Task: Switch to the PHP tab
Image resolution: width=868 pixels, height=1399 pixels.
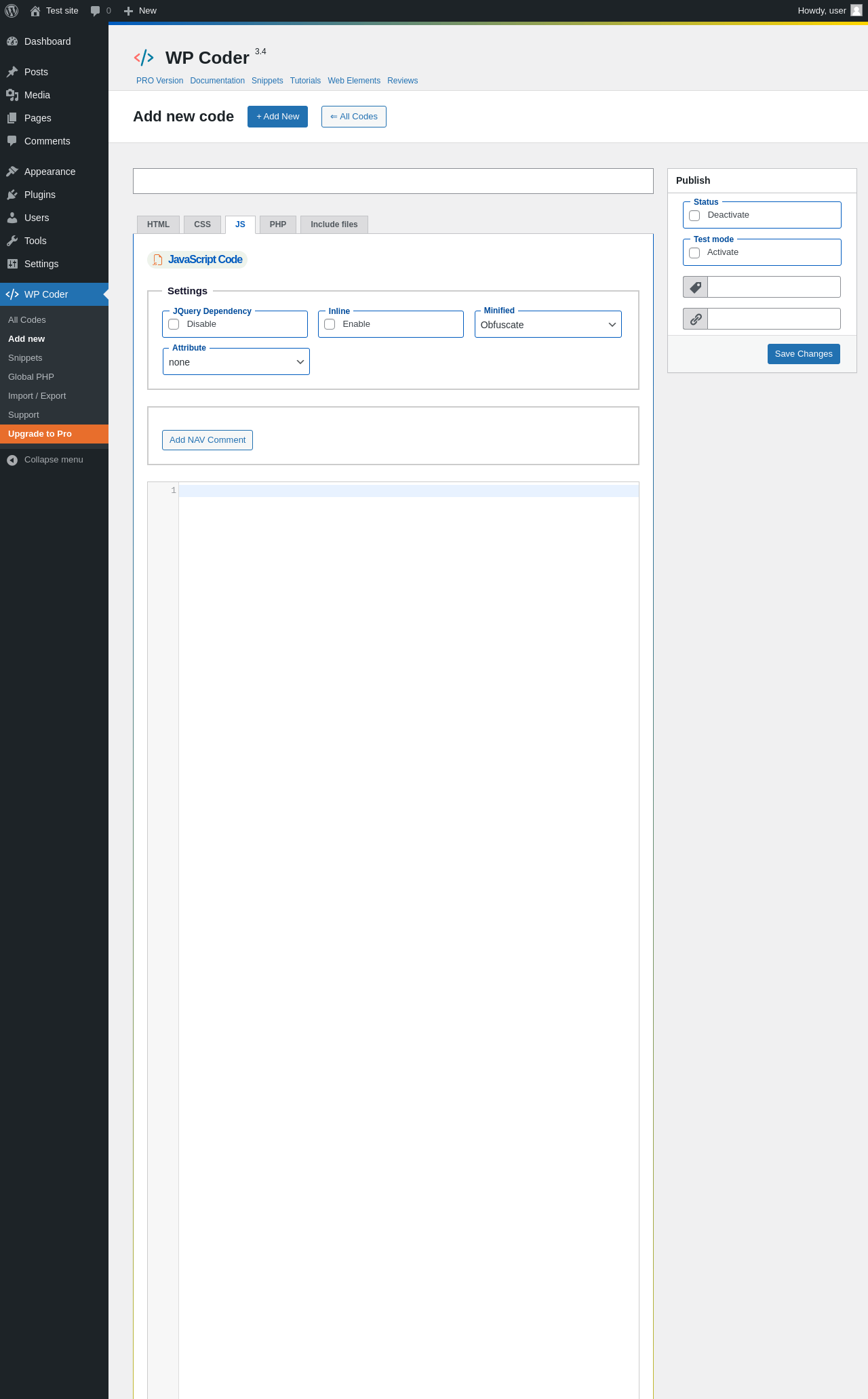Action: [278, 224]
